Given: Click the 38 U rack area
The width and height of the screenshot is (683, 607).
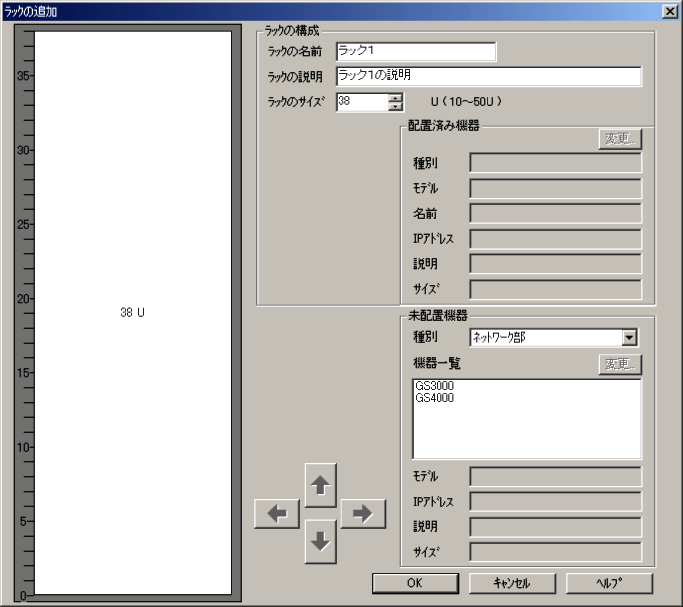Looking at the screenshot, I should pos(133,312).
